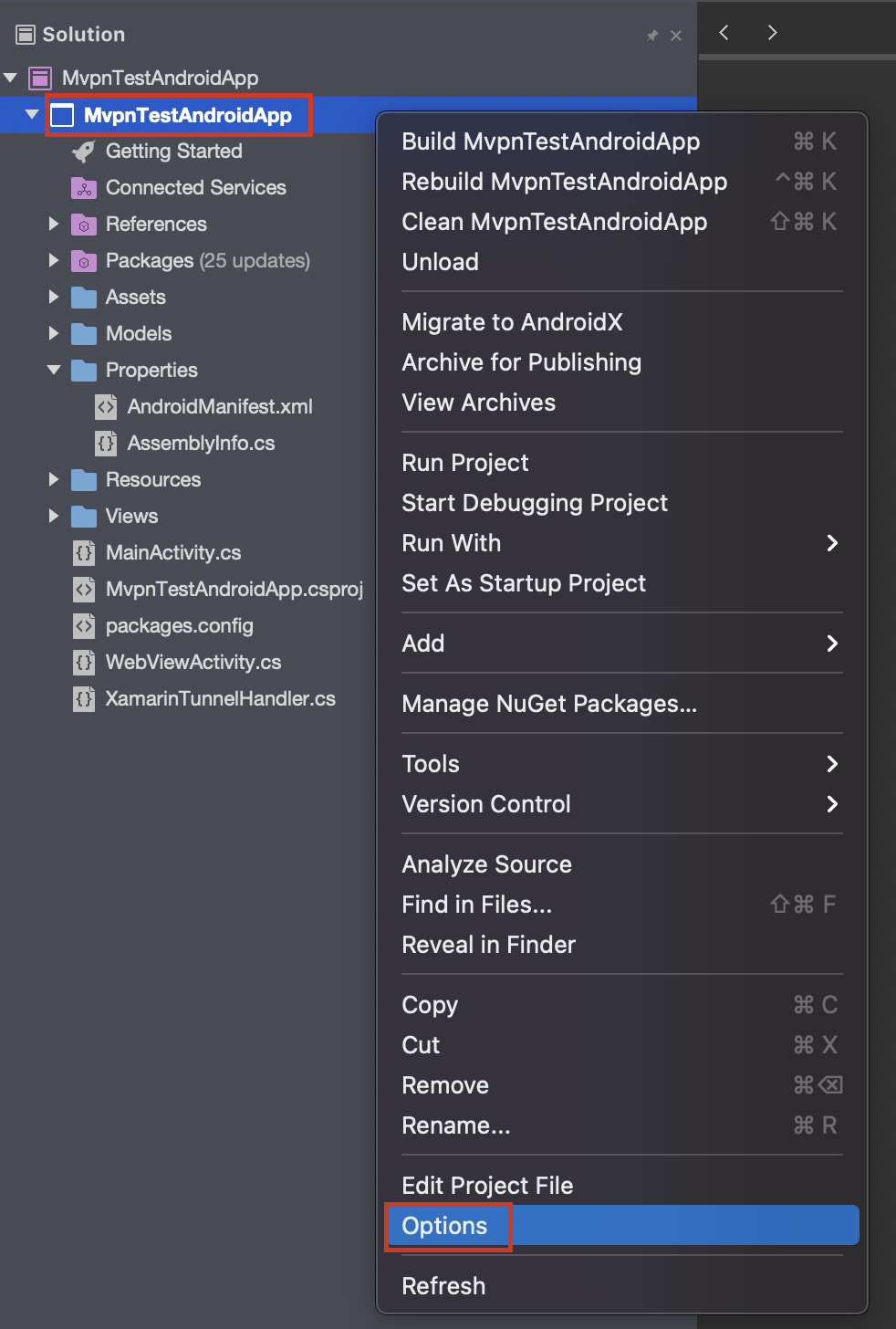Image resolution: width=896 pixels, height=1329 pixels.
Task: Select Options from the context menu
Action: 445,1226
